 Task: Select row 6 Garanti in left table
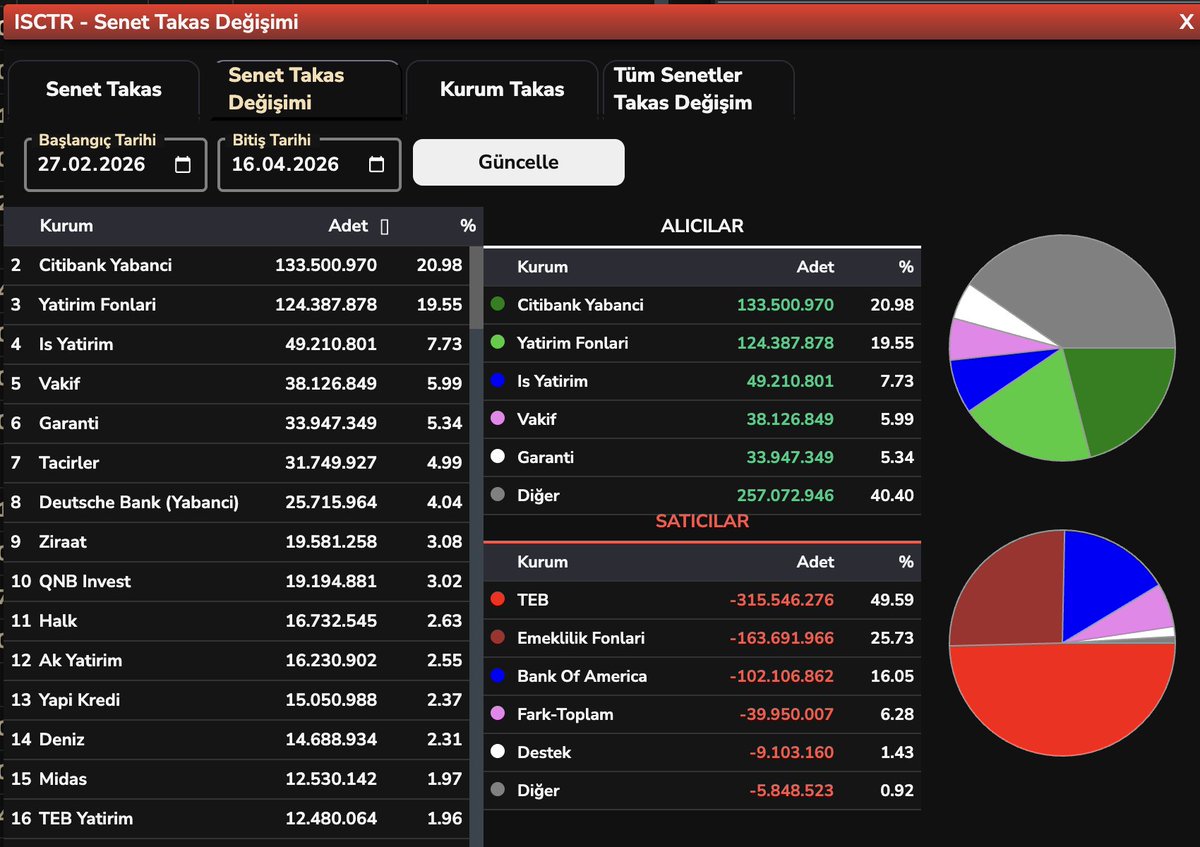click(x=237, y=423)
